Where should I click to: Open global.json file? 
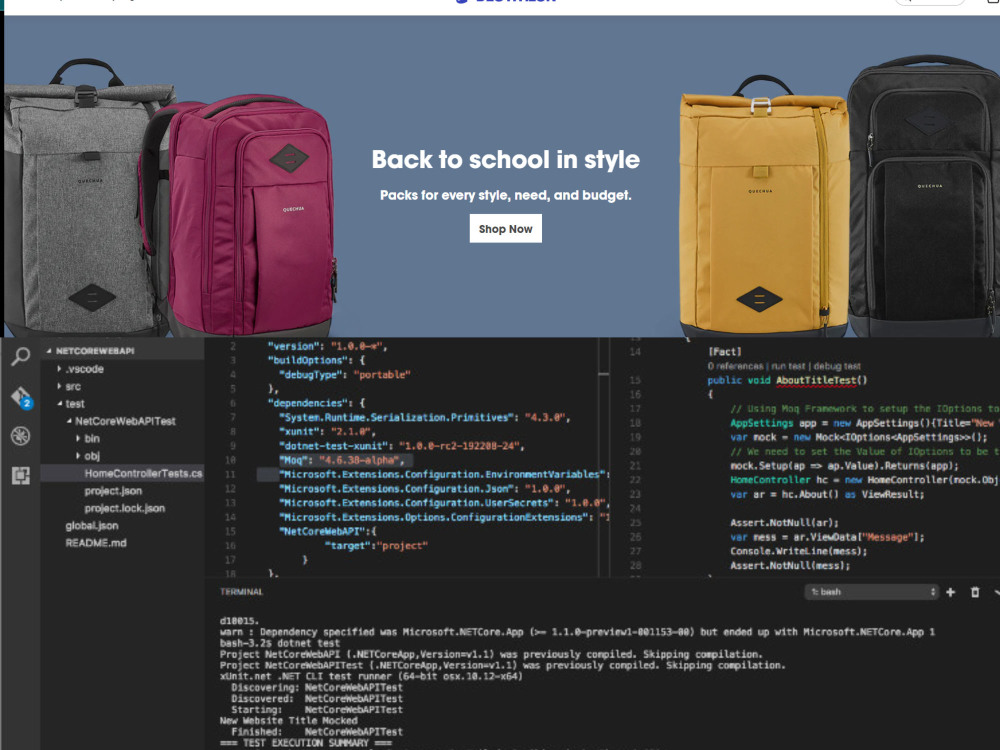92,526
